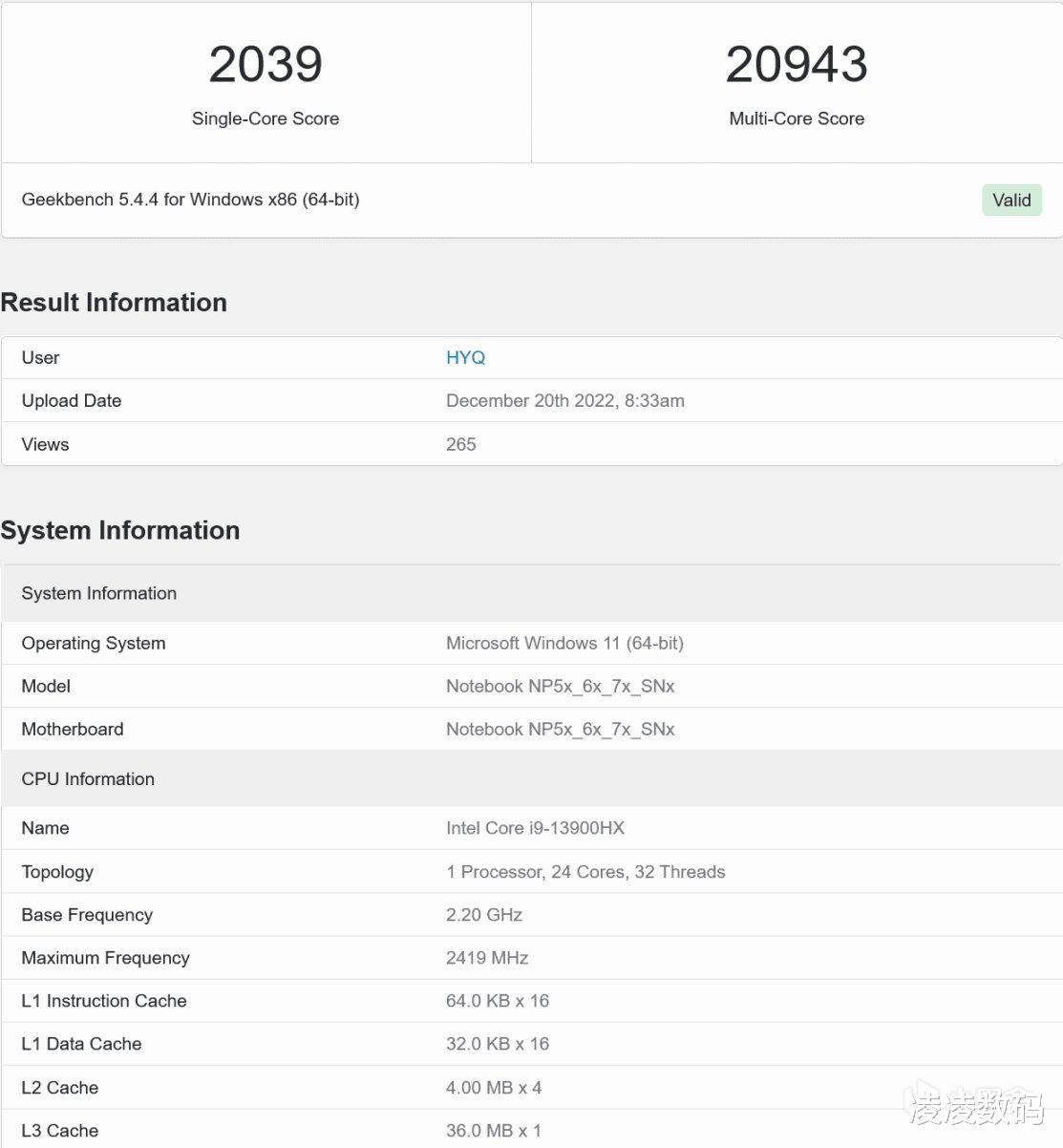This screenshot has width=1063, height=1148.
Task: Click the watermark logo in the corner
Action: [974, 1106]
